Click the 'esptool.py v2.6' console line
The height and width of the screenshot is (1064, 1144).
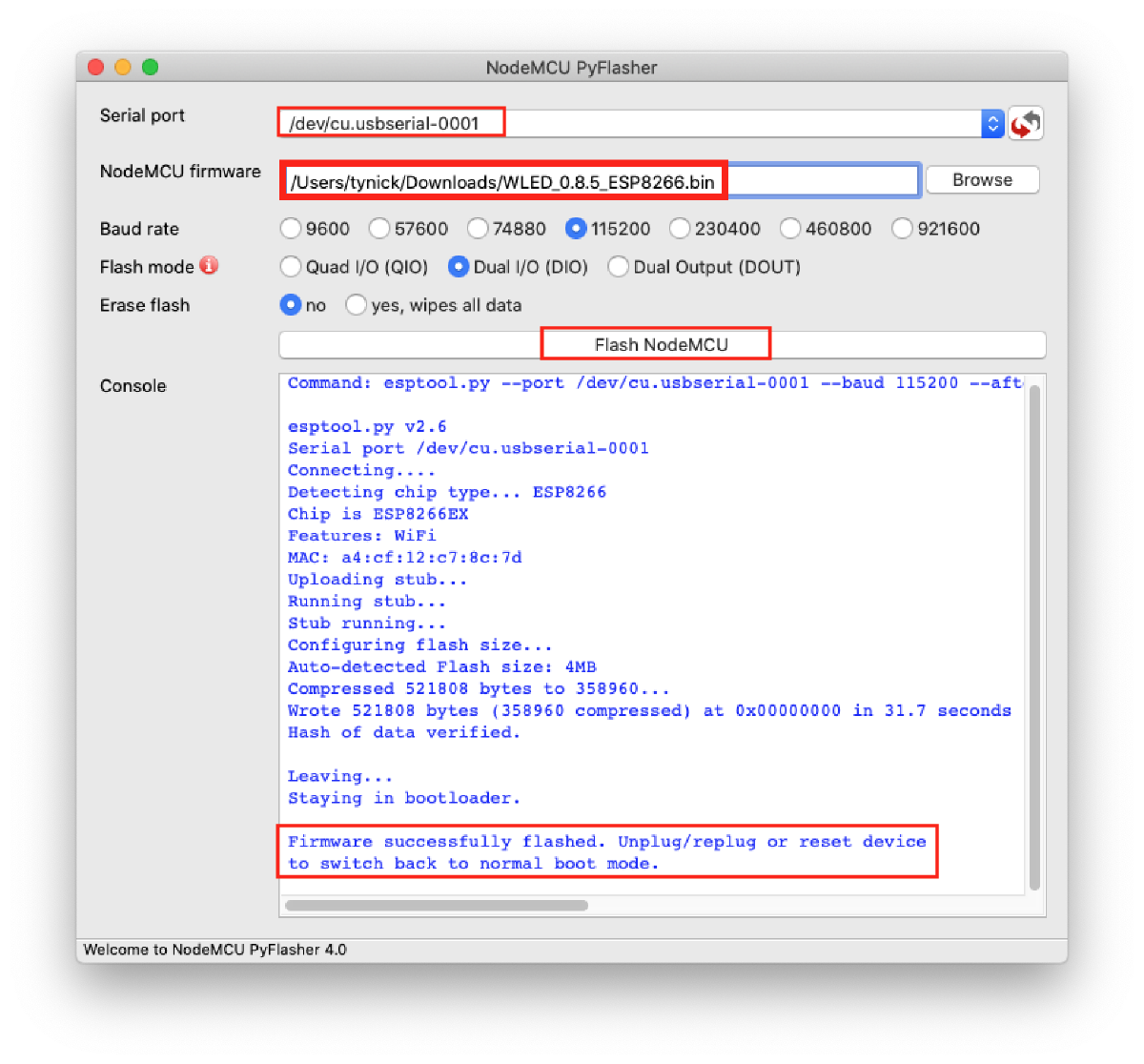[x=367, y=427]
